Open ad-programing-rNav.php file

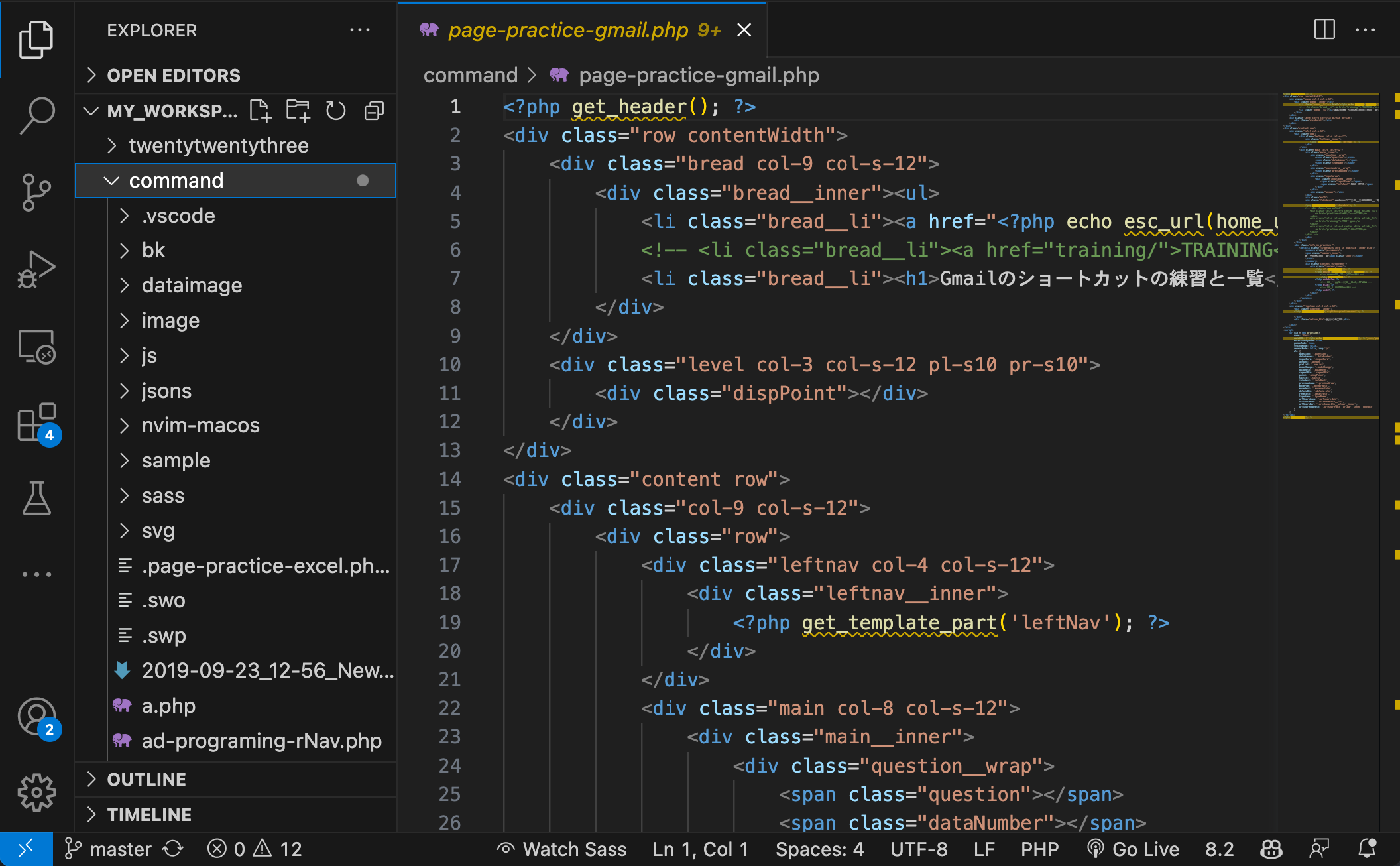[236, 741]
